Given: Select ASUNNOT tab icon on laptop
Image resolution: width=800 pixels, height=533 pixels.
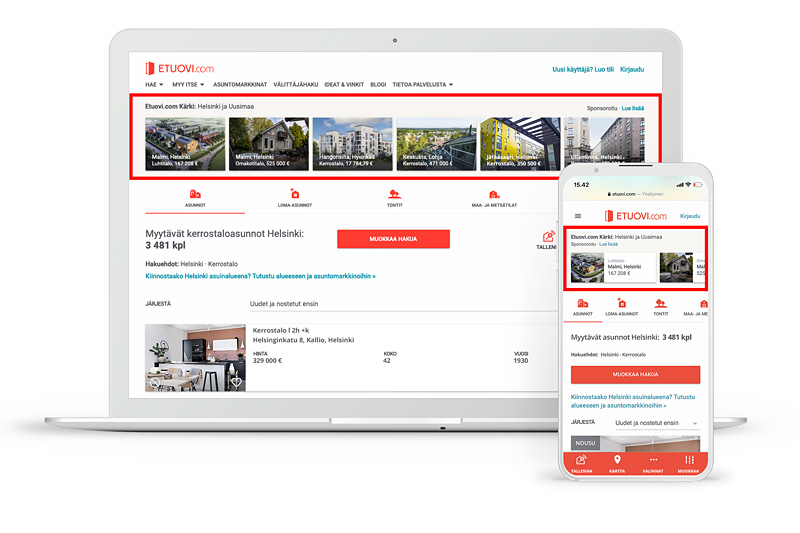Looking at the screenshot, I should point(195,194).
